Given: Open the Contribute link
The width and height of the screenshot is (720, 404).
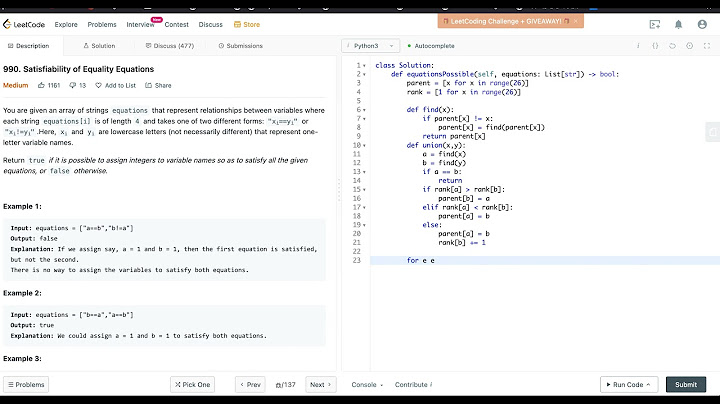Looking at the screenshot, I should (413, 385).
